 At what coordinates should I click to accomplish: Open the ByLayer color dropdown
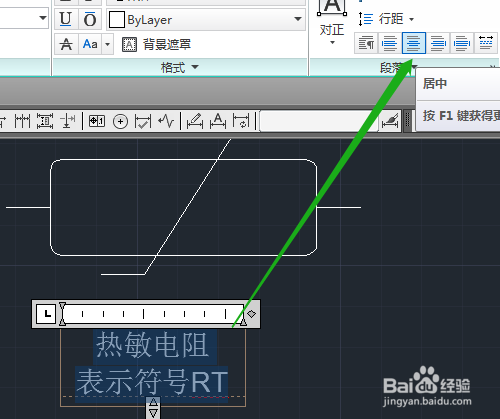[298, 19]
